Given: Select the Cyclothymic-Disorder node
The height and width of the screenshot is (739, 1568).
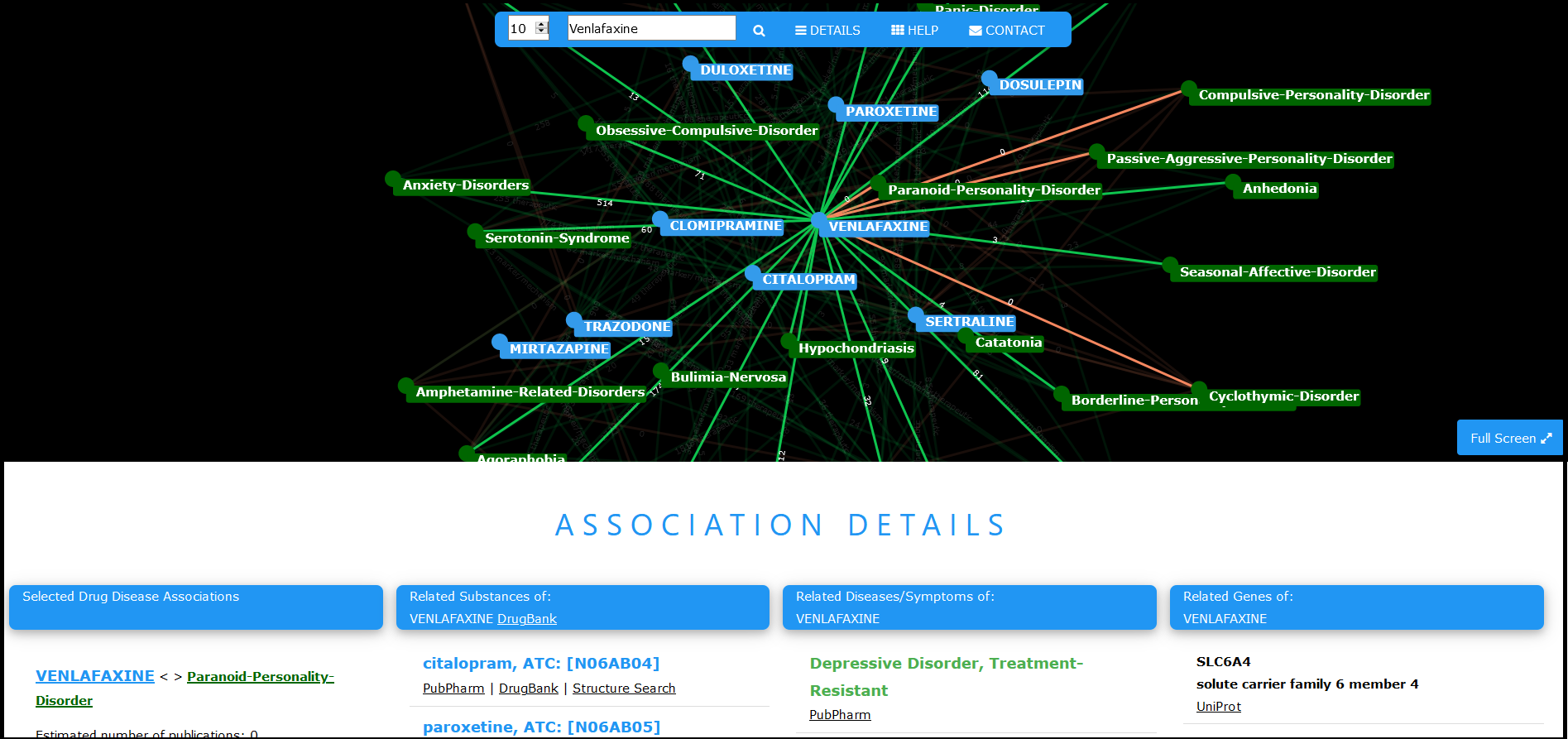Looking at the screenshot, I should 1283,396.
